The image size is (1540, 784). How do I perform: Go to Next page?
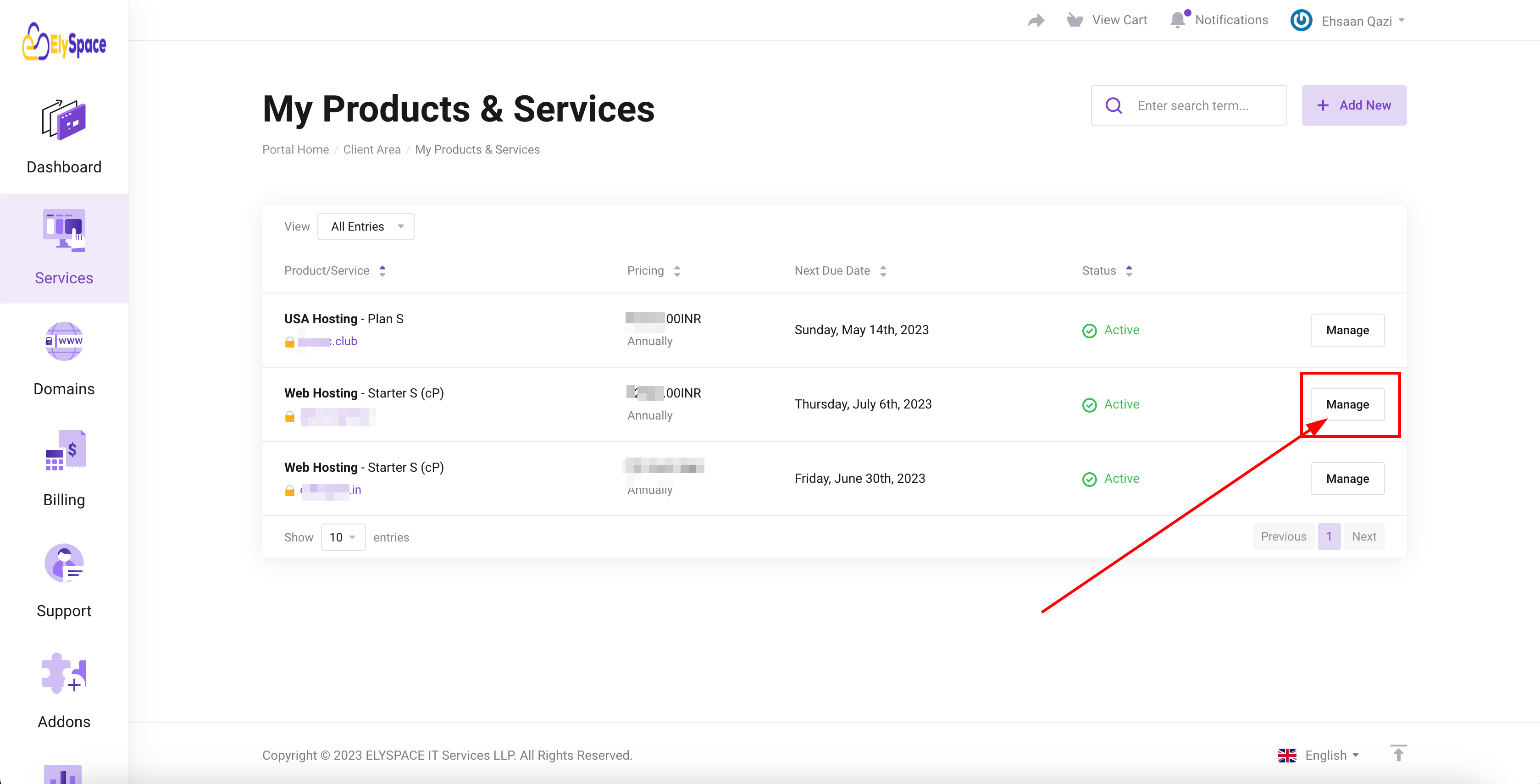pyautogui.click(x=1363, y=536)
